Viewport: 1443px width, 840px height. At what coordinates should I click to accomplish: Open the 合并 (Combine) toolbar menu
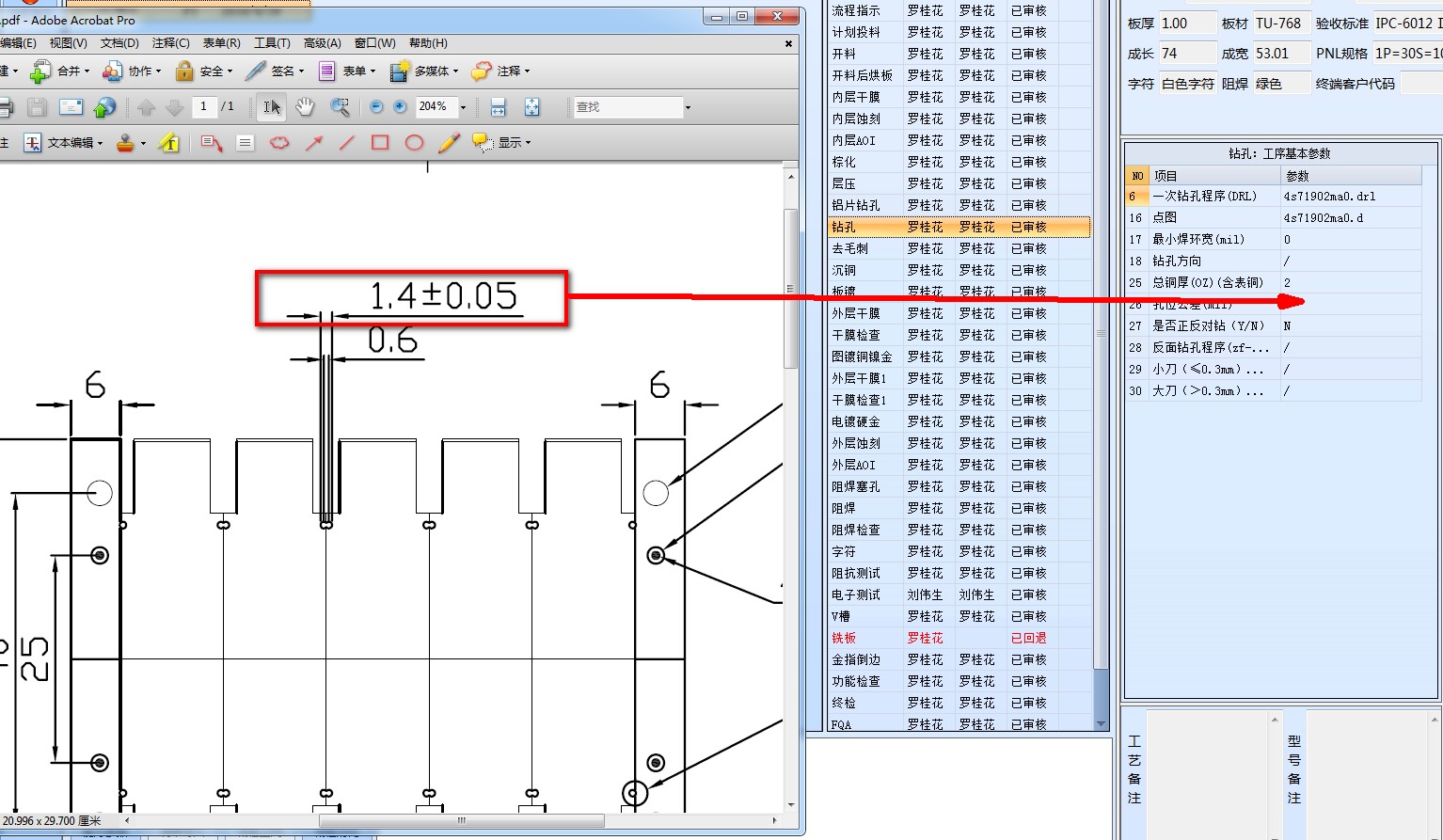(59, 71)
